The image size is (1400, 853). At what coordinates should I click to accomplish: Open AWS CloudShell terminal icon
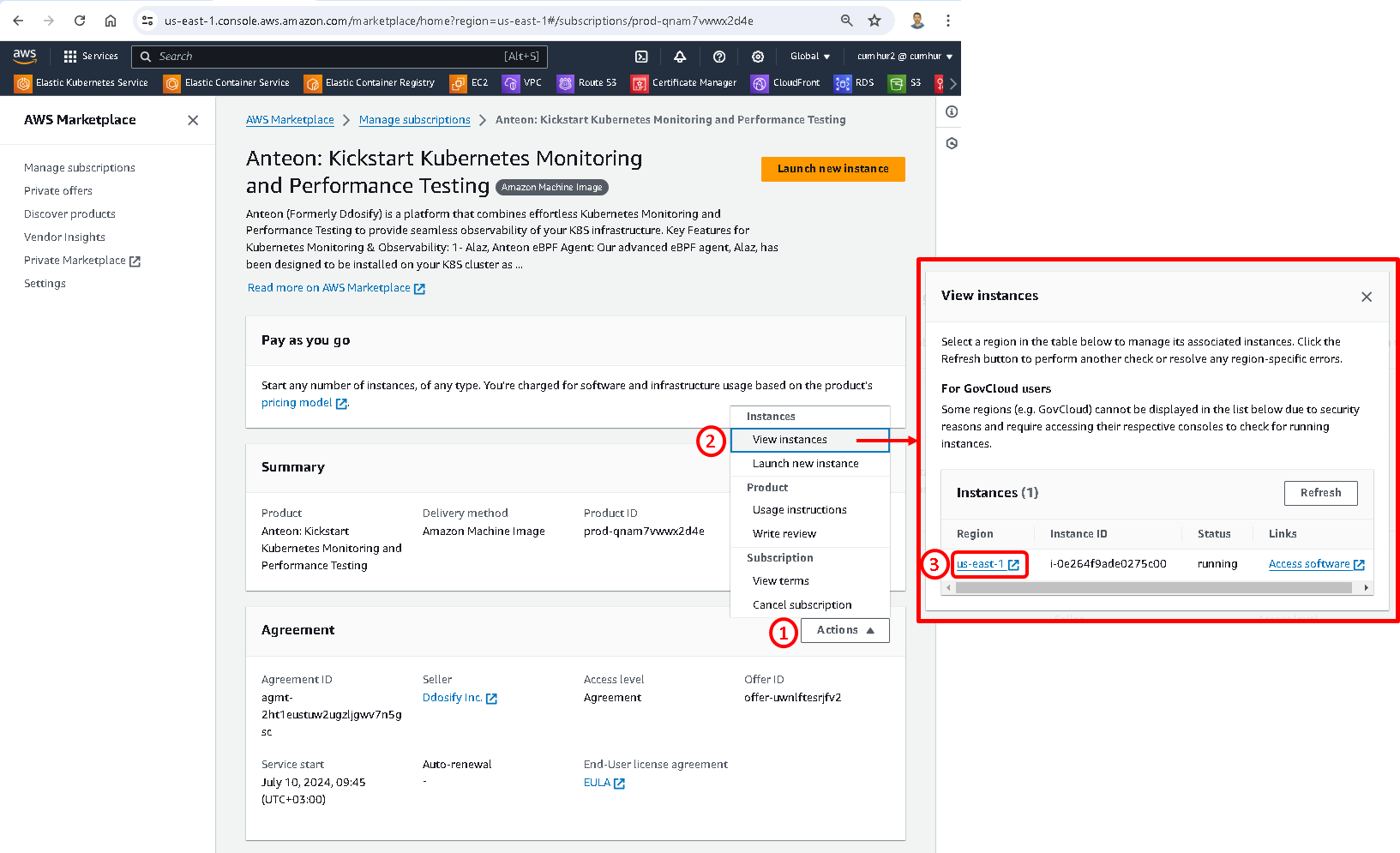coord(641,57)
